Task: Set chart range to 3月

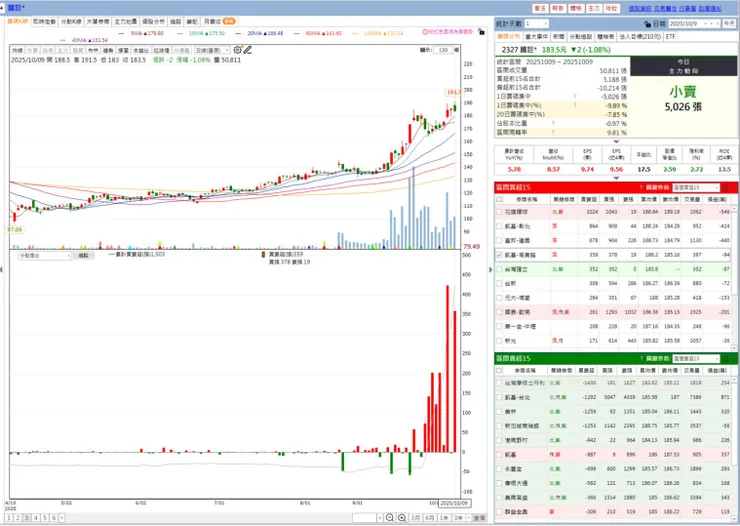Action: 415,518
